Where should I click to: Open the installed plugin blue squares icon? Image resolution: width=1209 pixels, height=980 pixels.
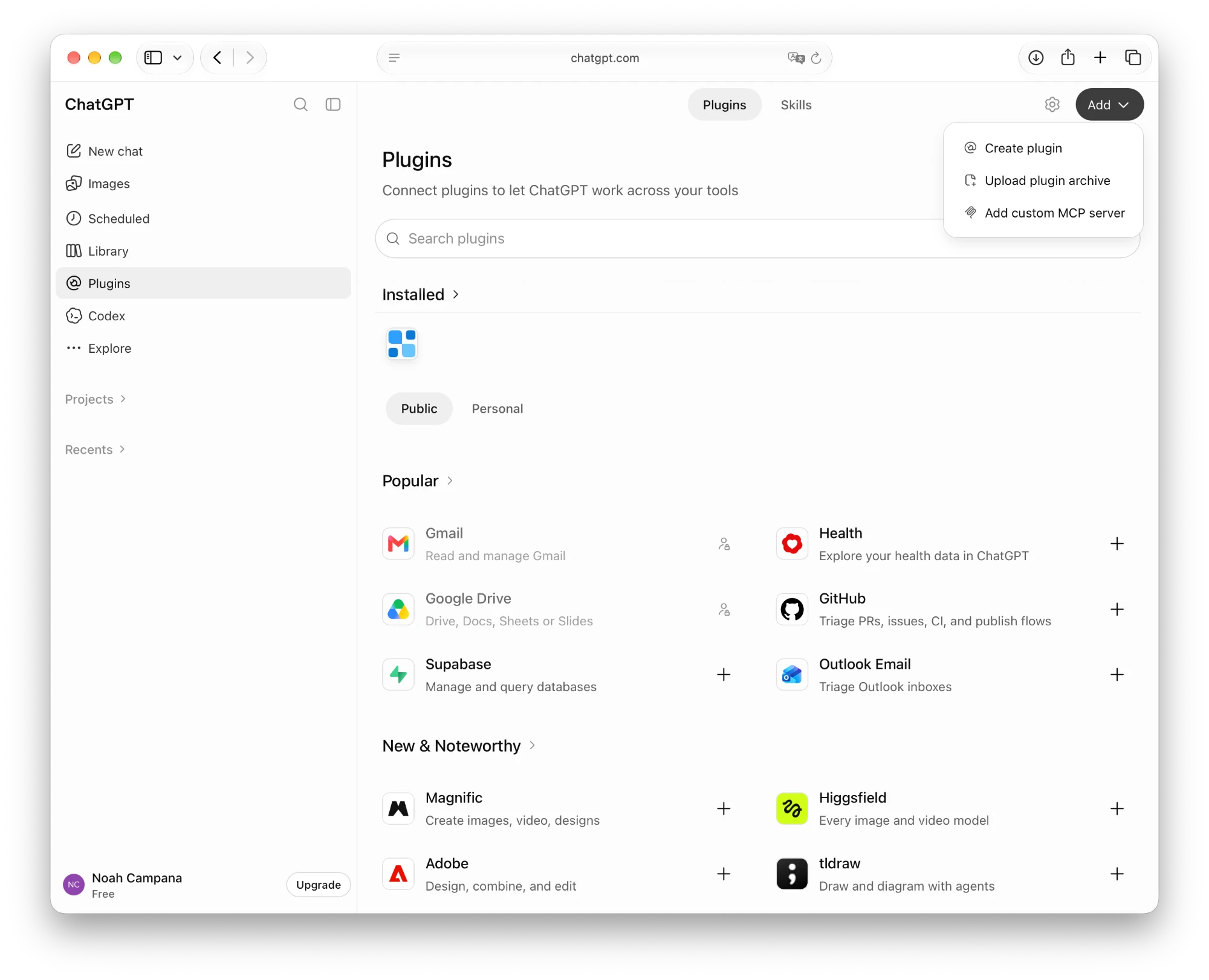click(401, 344)
